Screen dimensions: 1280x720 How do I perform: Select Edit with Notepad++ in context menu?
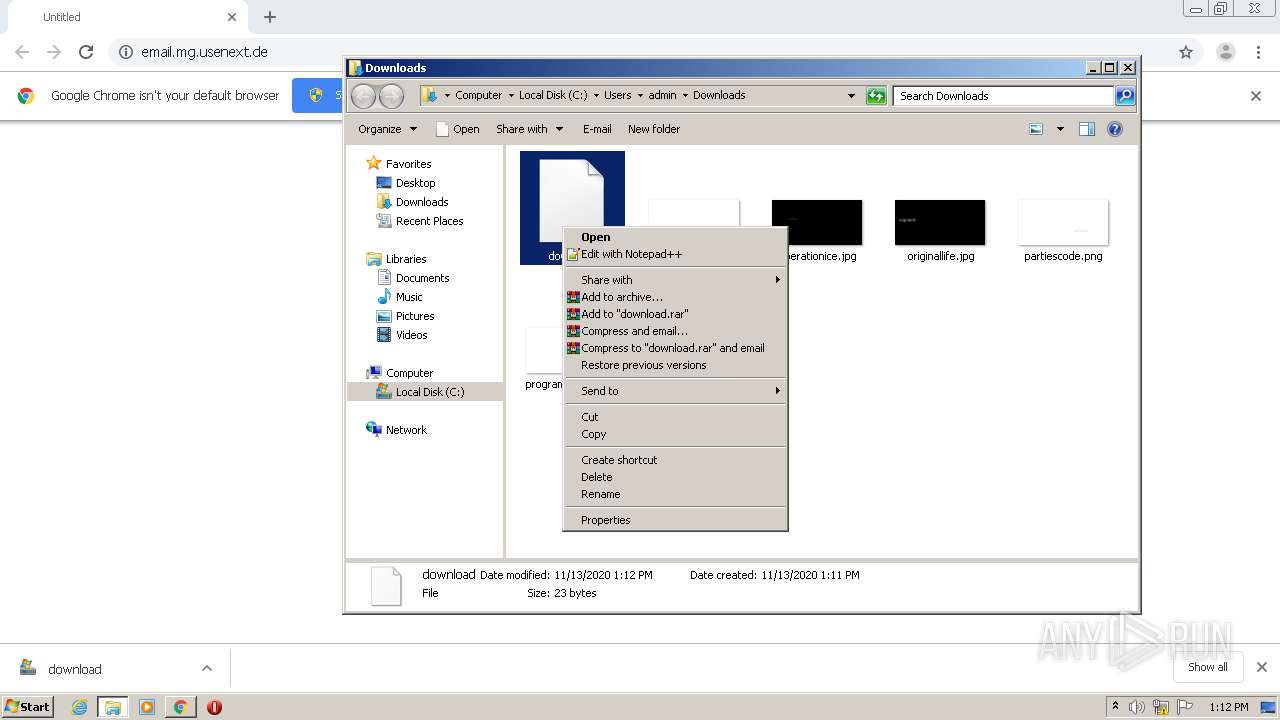click(x=676, y=254)
